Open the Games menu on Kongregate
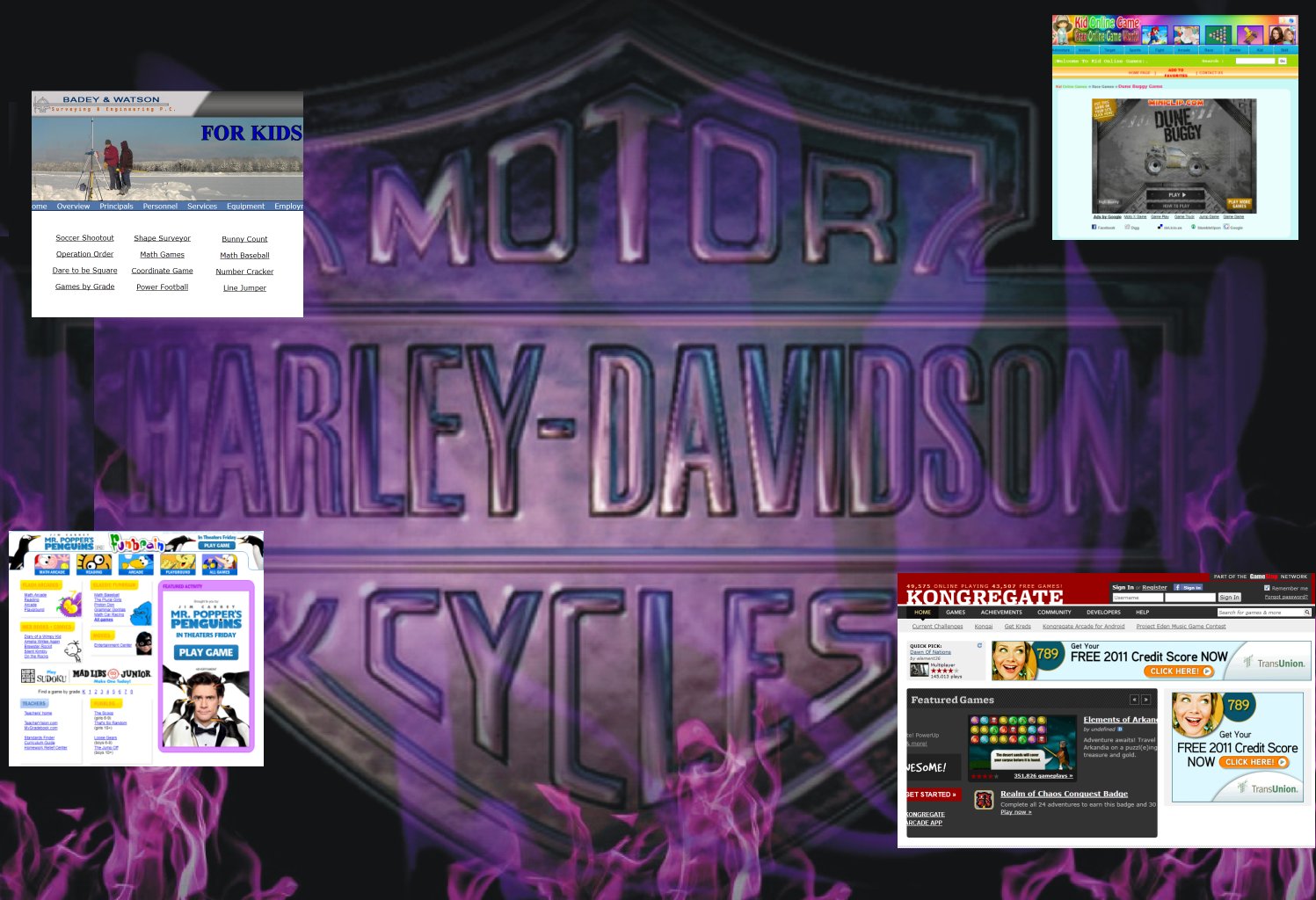Viewport: 1316px width, 900px height. pyautogui.click(x=956, y=612)
